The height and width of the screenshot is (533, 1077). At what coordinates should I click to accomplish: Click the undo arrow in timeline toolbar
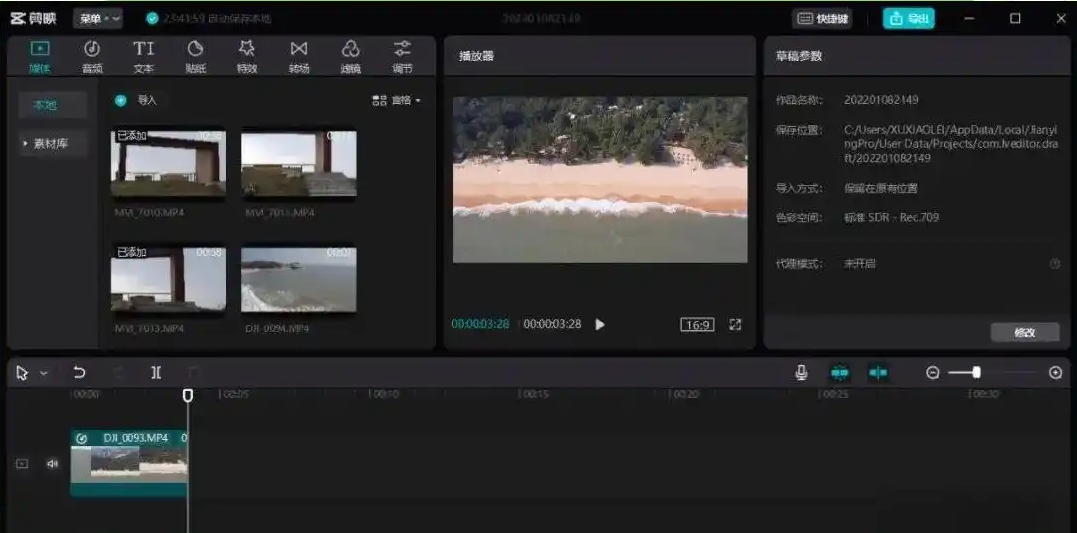coord(80,372)
